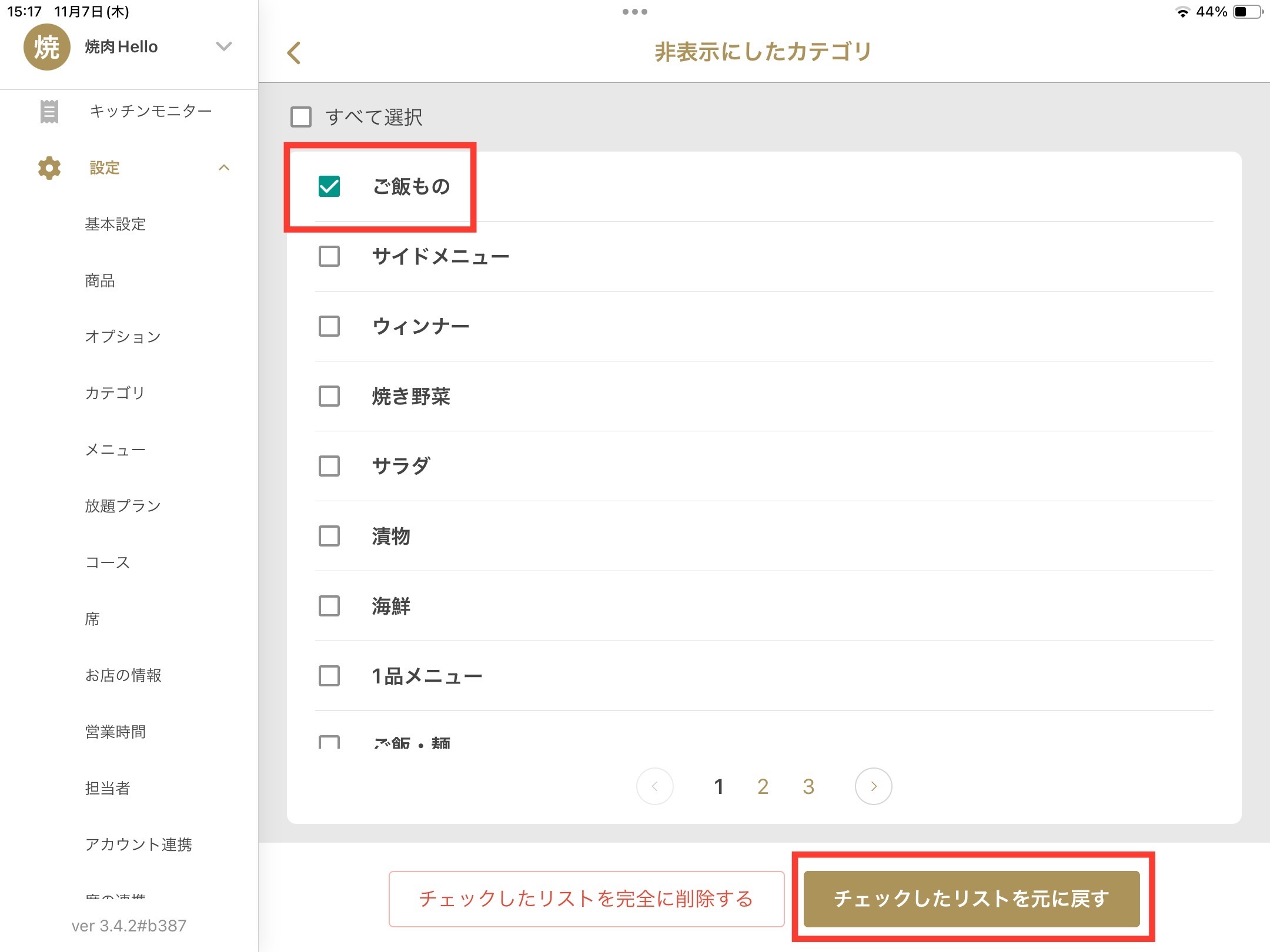Viewport: 1270px width, 952px height.
Task: Open 商品 in sidebar
Action: point(100,280)
